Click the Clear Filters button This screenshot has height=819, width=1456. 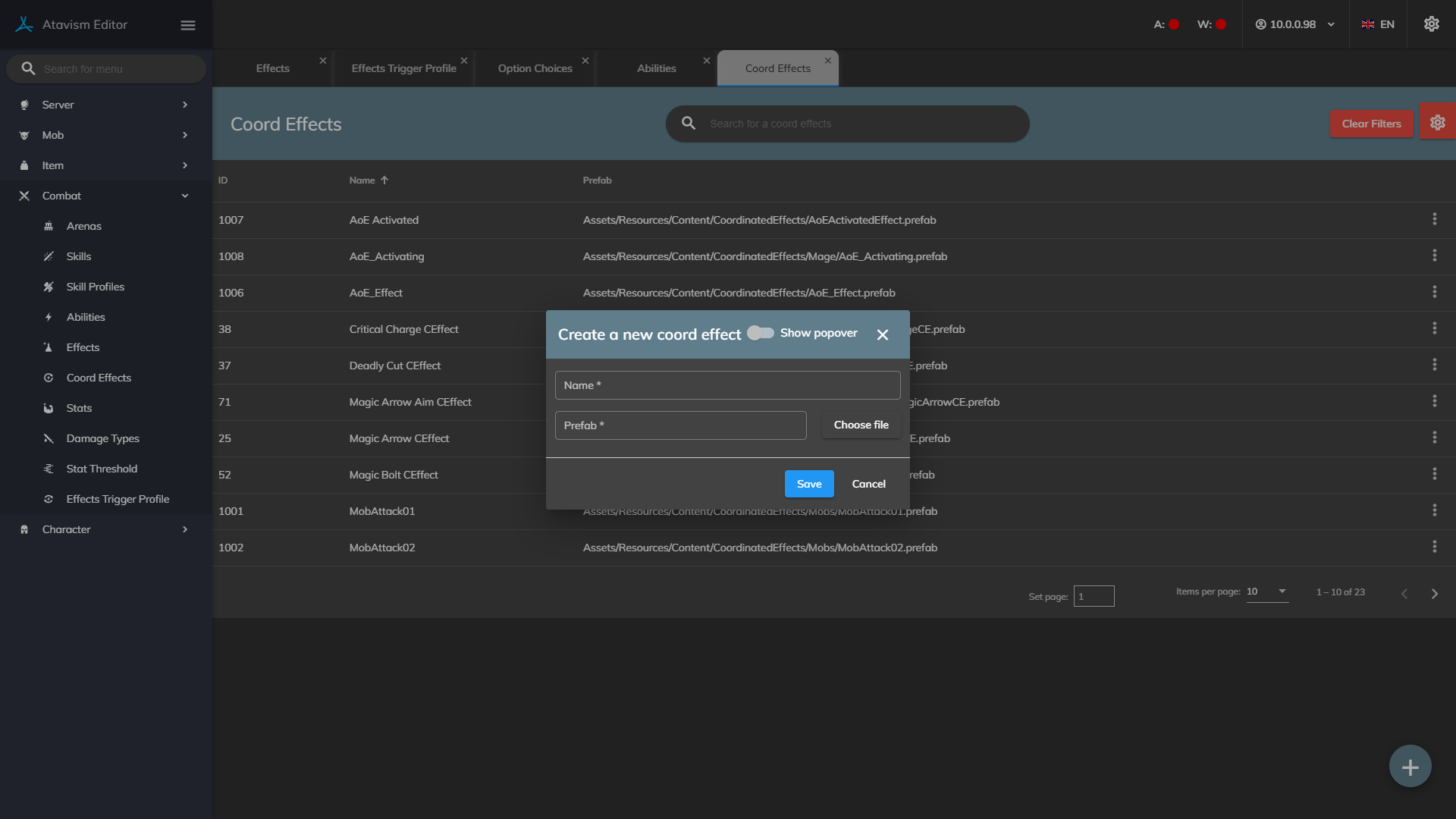click(1370, 124)
